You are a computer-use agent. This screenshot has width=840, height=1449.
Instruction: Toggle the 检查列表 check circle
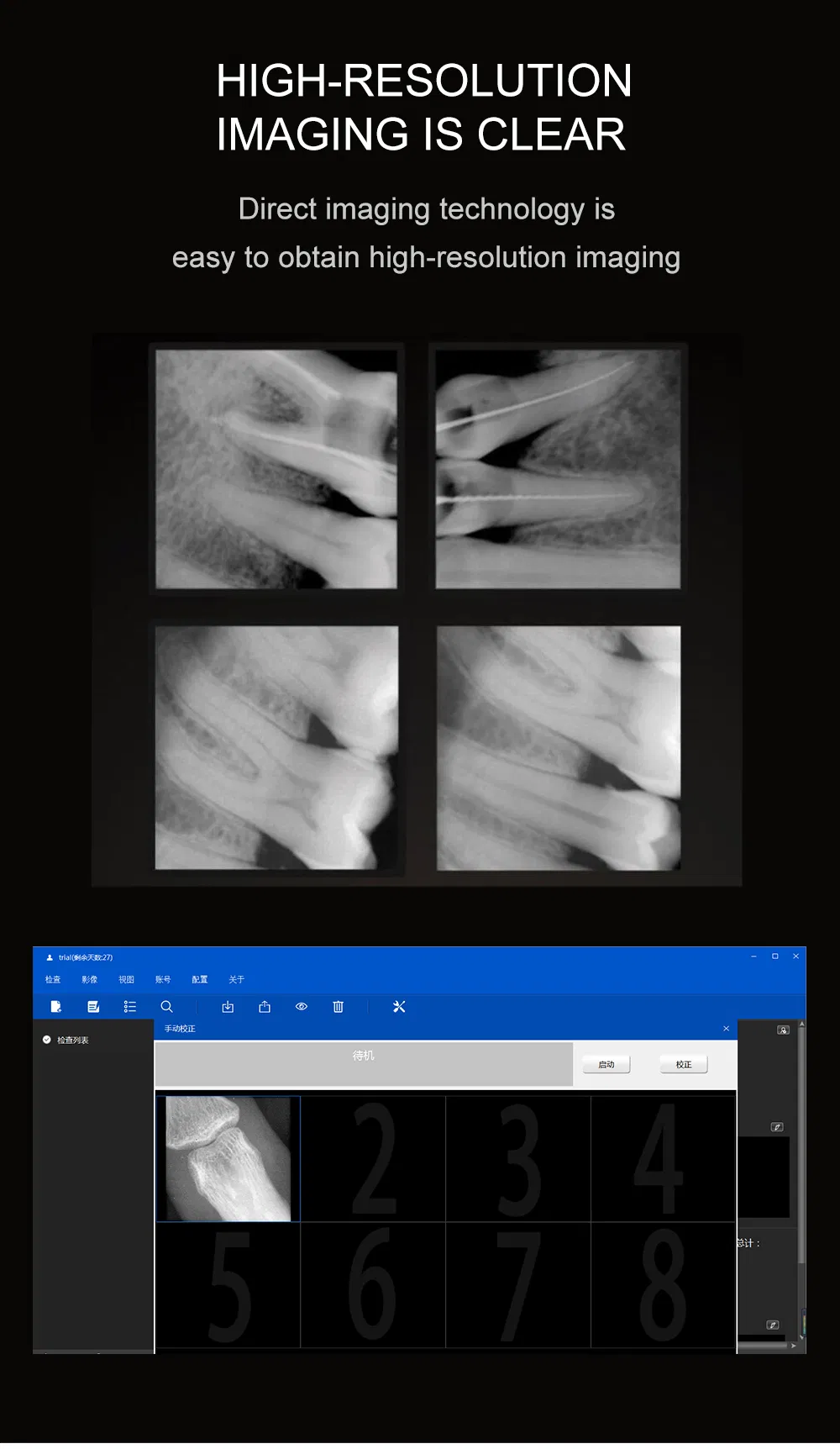(x=47, y=1040)
